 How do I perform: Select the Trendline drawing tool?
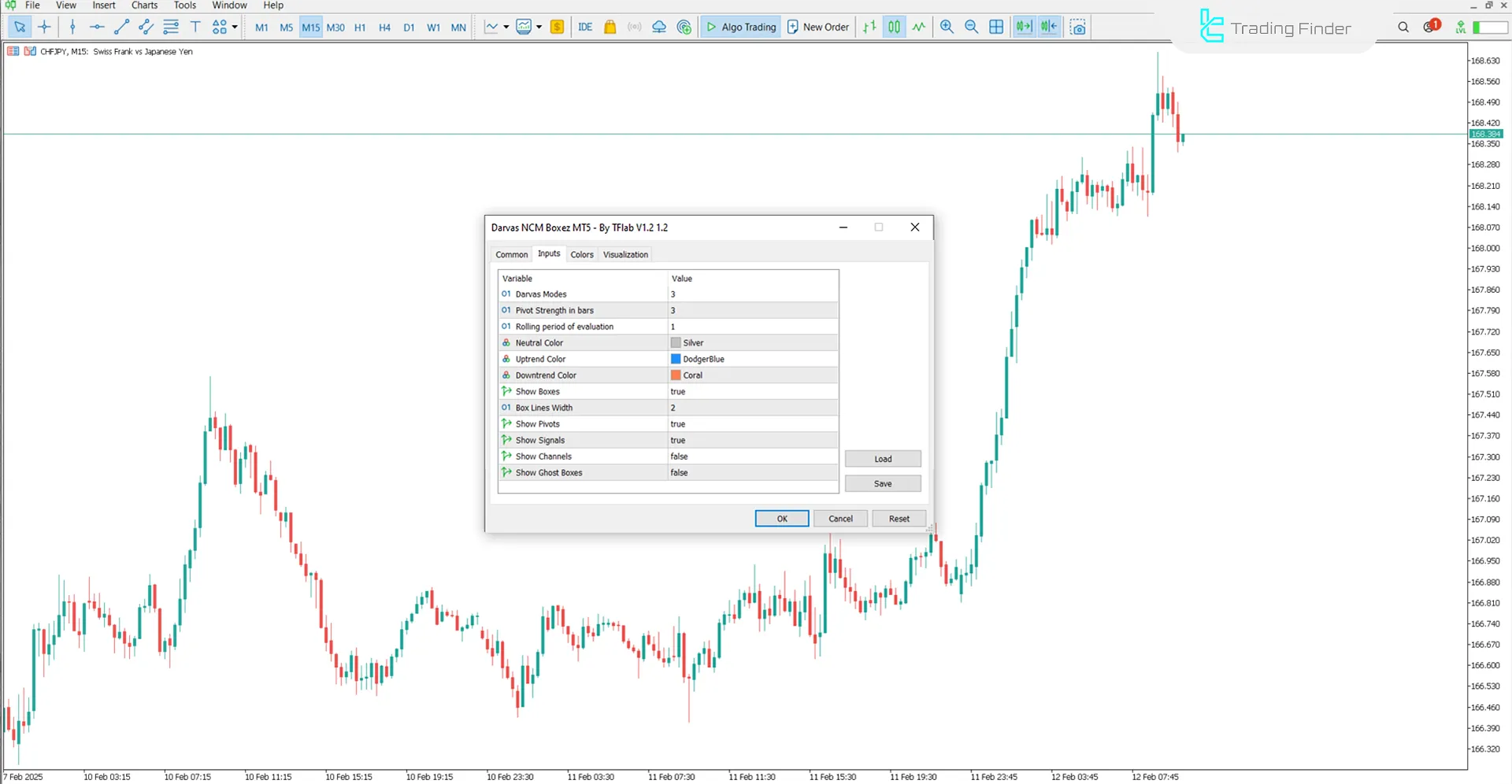pos(120,27)
